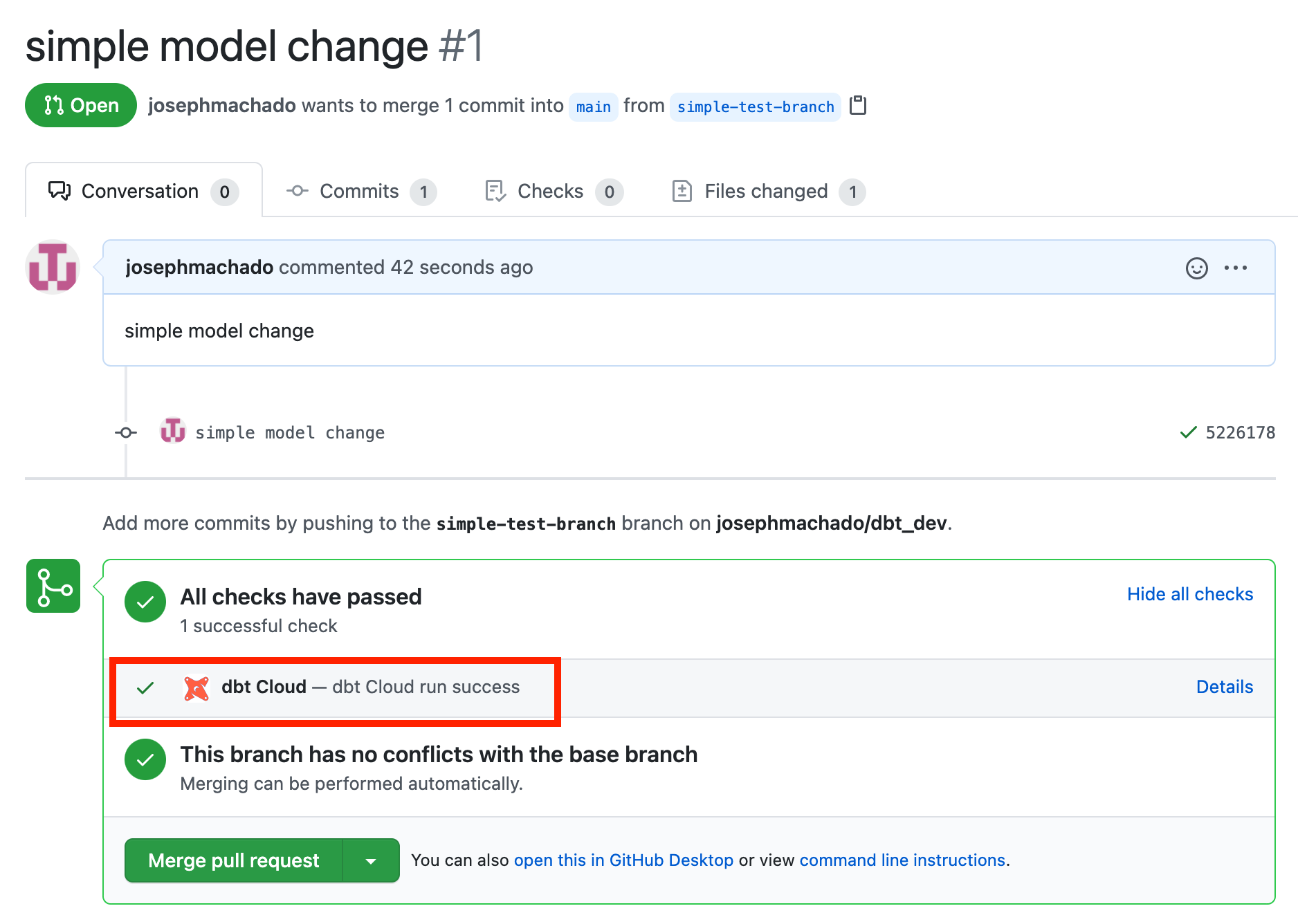Click the green merge status icon
The width and height of the screenshot is (1298, 924).
[53, 586]
